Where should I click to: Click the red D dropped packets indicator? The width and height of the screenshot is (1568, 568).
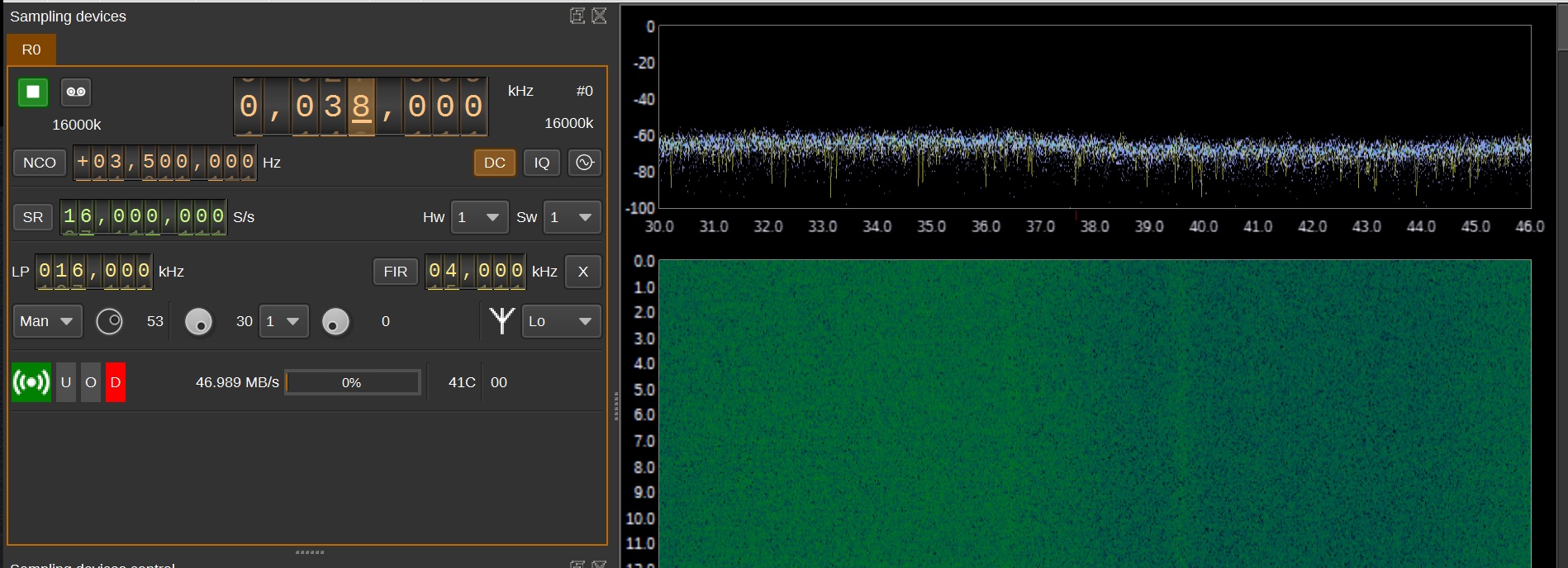(116, 382)
